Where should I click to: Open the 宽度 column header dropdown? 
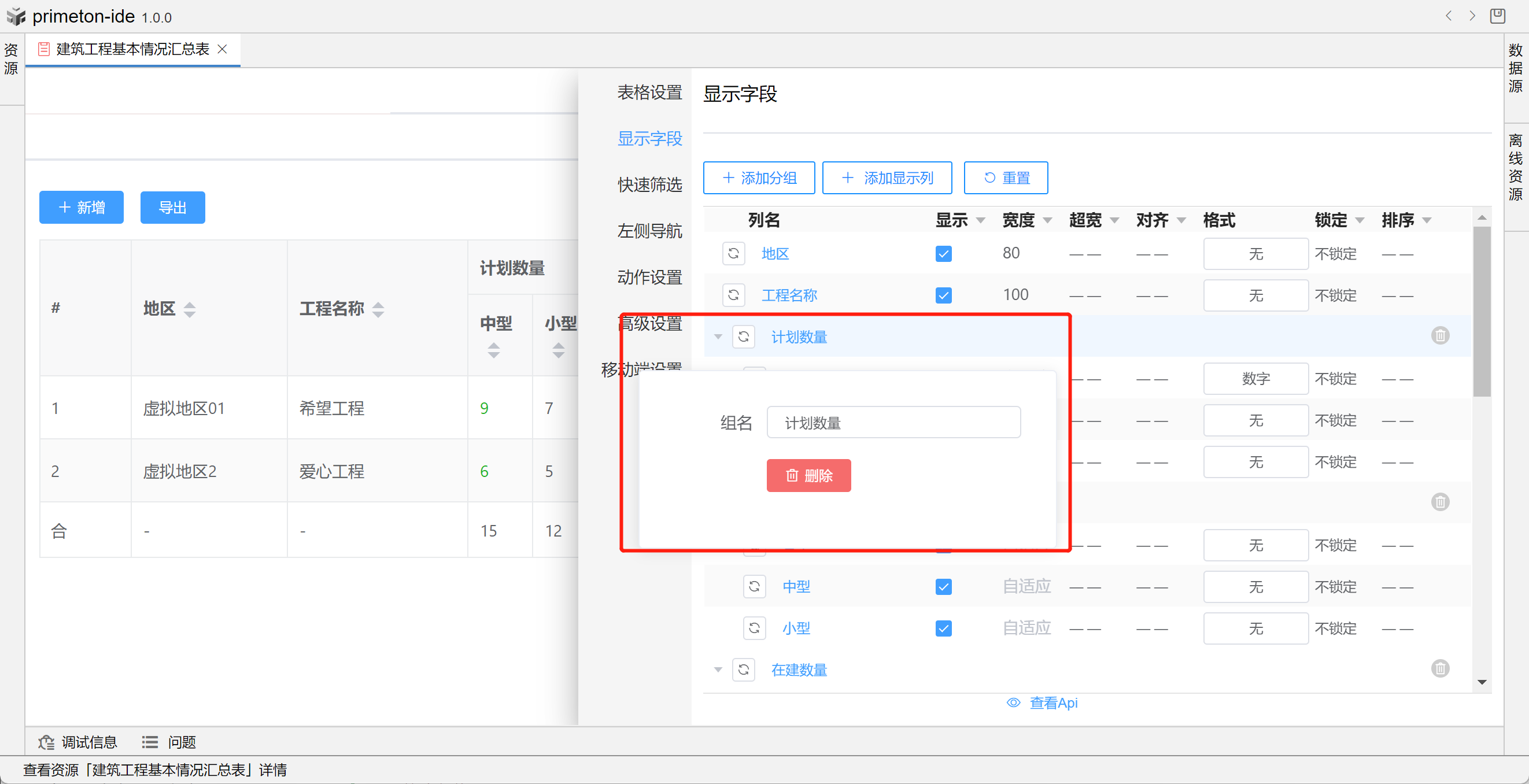pyautogui.click(x=1048, y=221)
